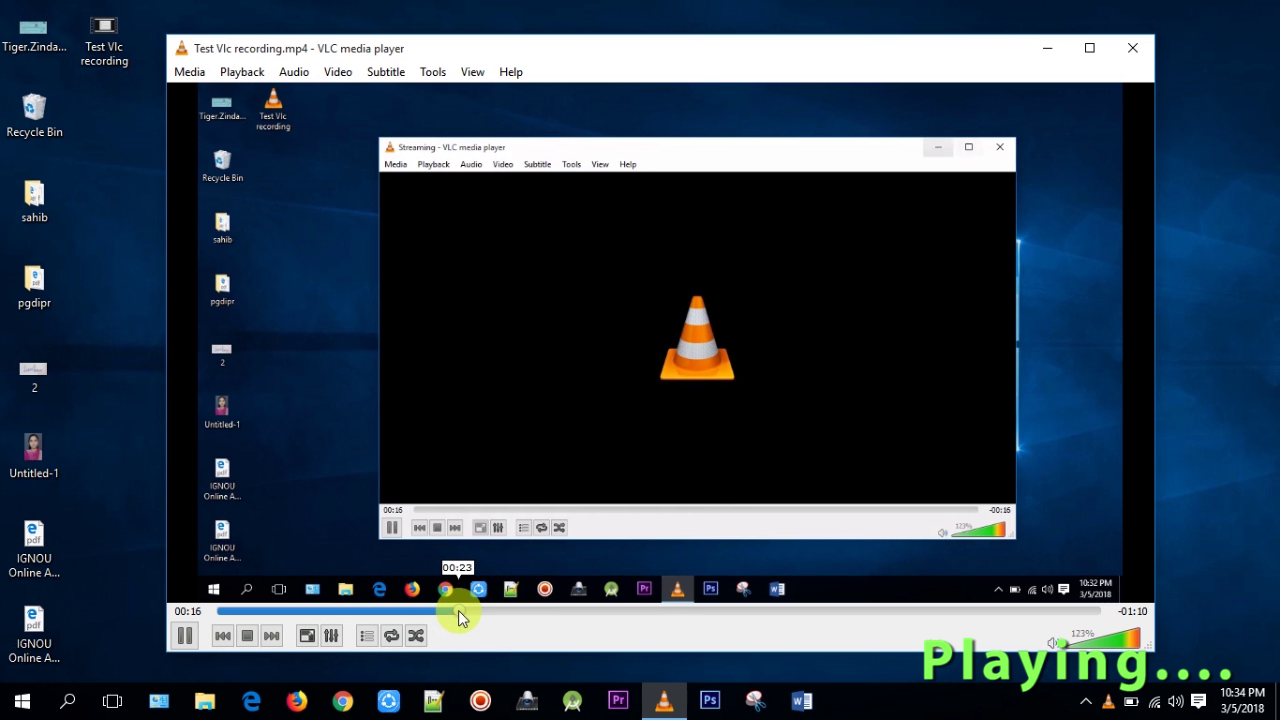Minimize the VLC media player window
1280x720 pixels.
tap(1047, 48)
